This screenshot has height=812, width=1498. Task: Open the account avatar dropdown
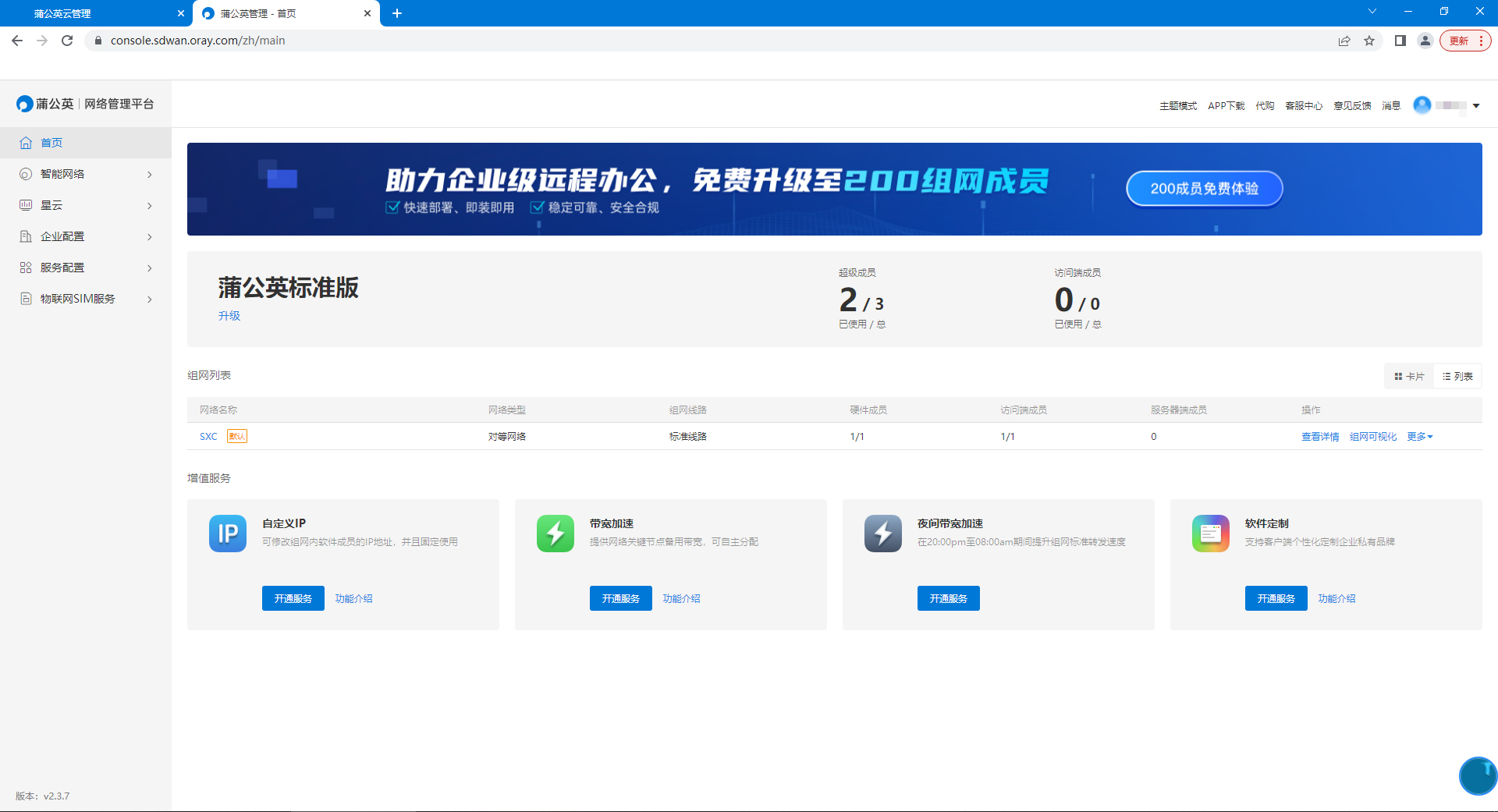pyautogui.click(x=1423, y=105)
